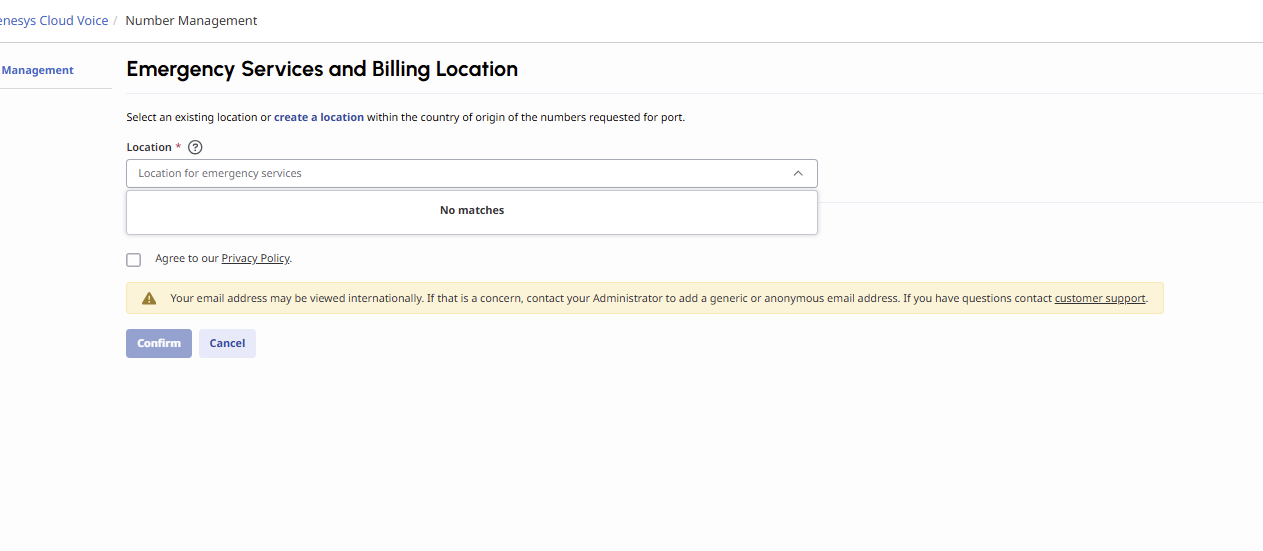Click into the Location for emergency services field
This screenshot has width=1263, height=551.
[450, 173]
